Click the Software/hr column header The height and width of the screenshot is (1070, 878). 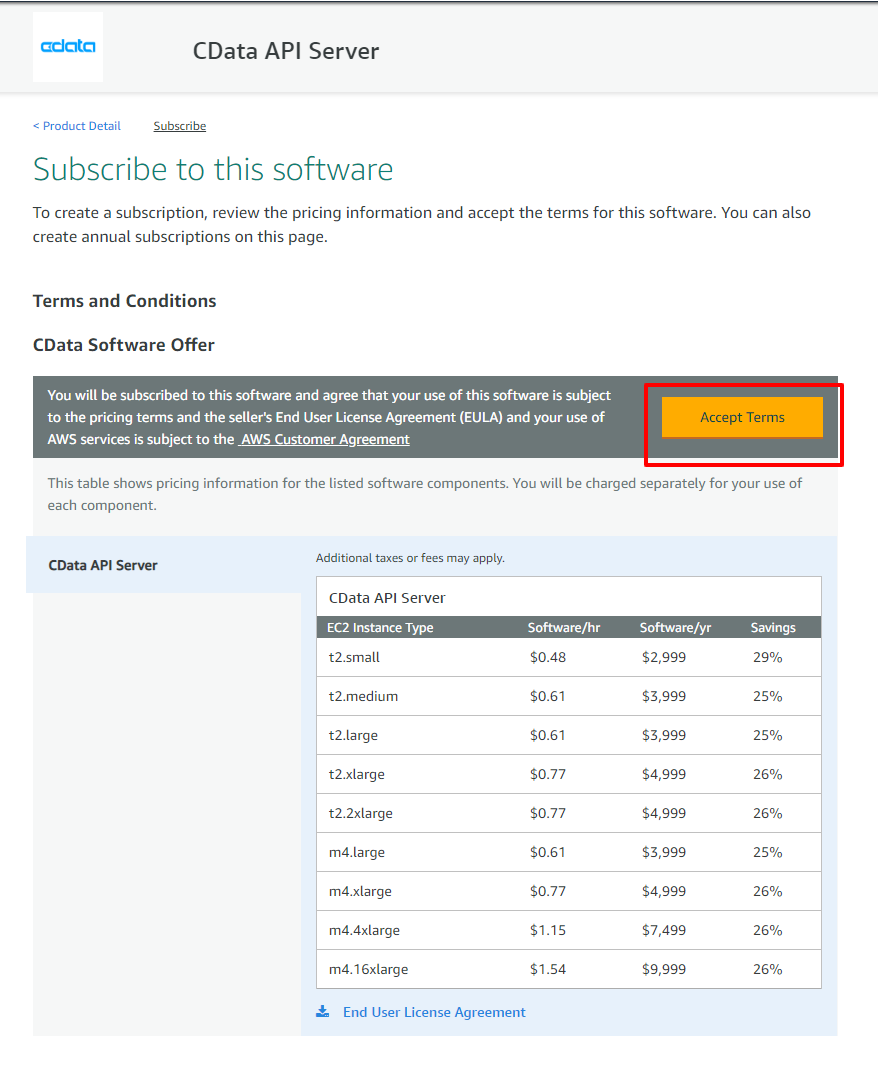pos(564,628)
